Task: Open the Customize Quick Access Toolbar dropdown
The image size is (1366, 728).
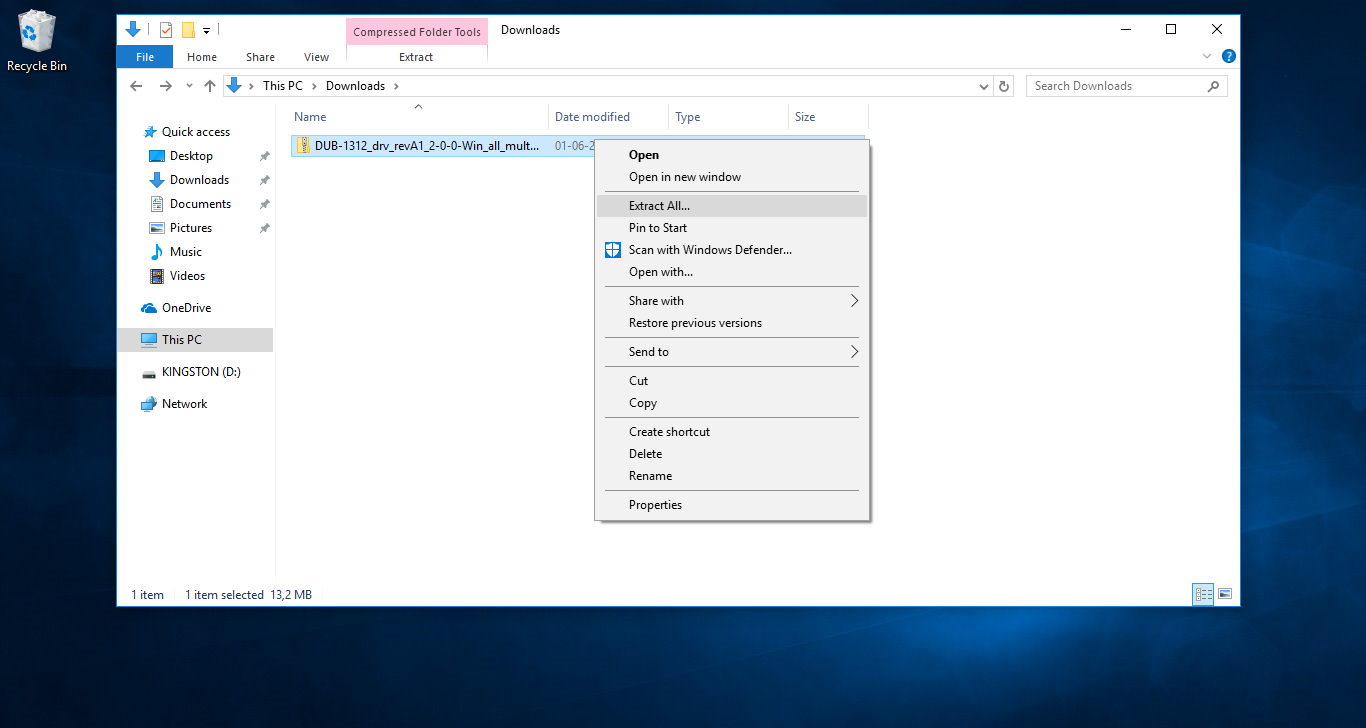Action: (206, 31)
